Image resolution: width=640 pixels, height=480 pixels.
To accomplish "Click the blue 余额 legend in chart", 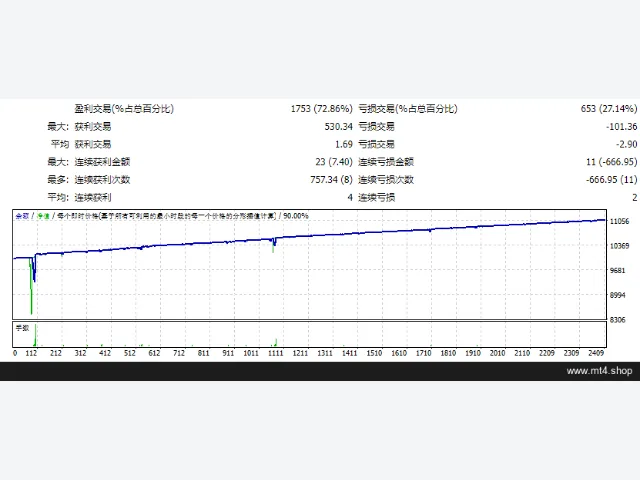I will click(22, 216).
